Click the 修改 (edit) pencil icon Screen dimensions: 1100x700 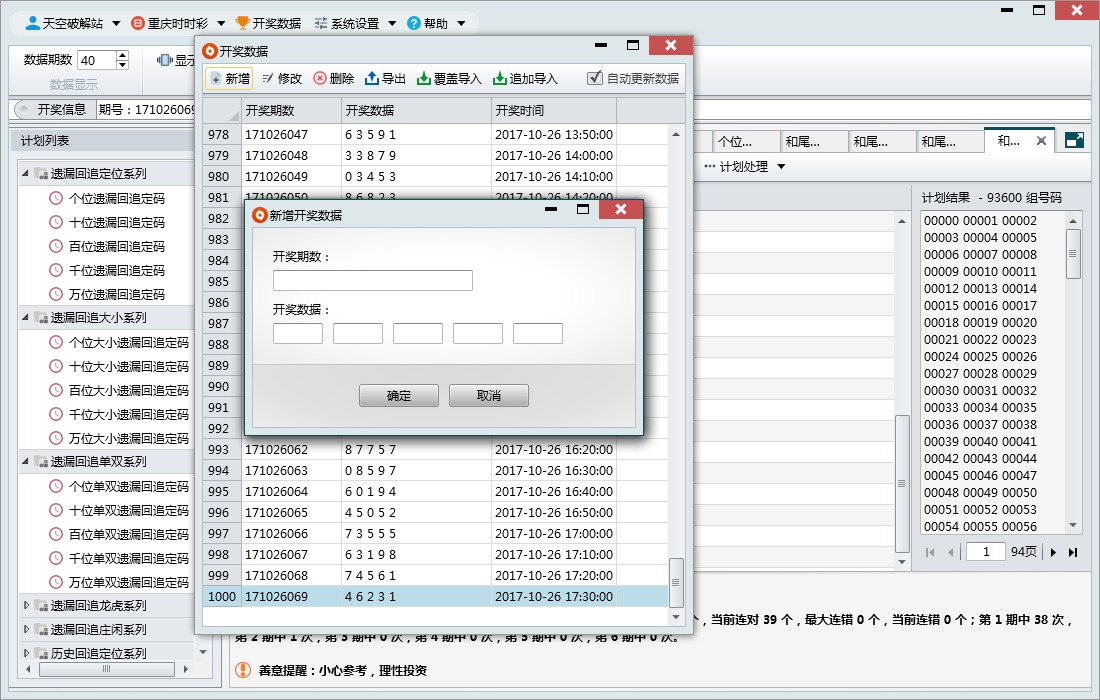(x=268, y=78)
